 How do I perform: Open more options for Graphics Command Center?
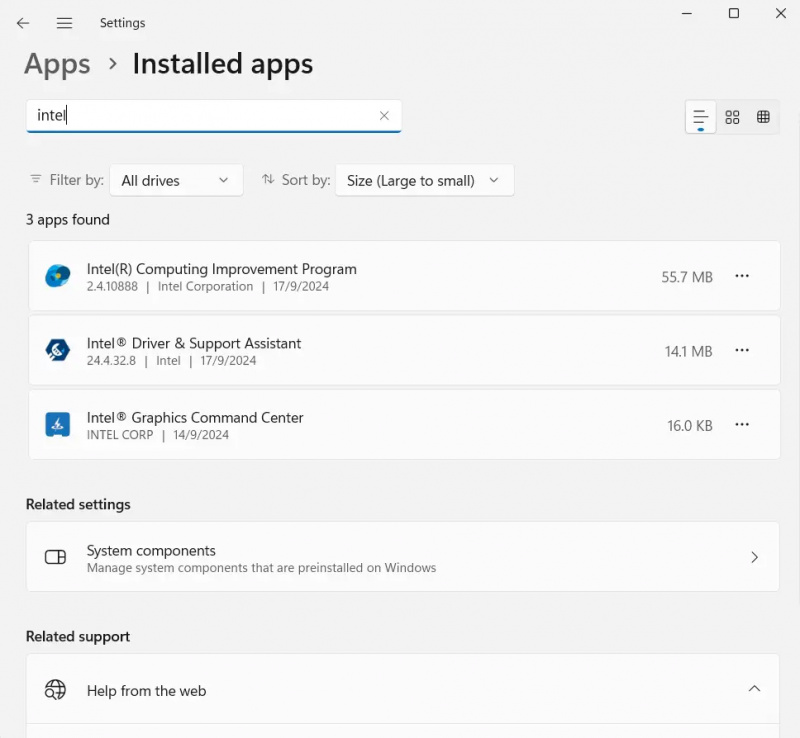(x=742, y=425)
